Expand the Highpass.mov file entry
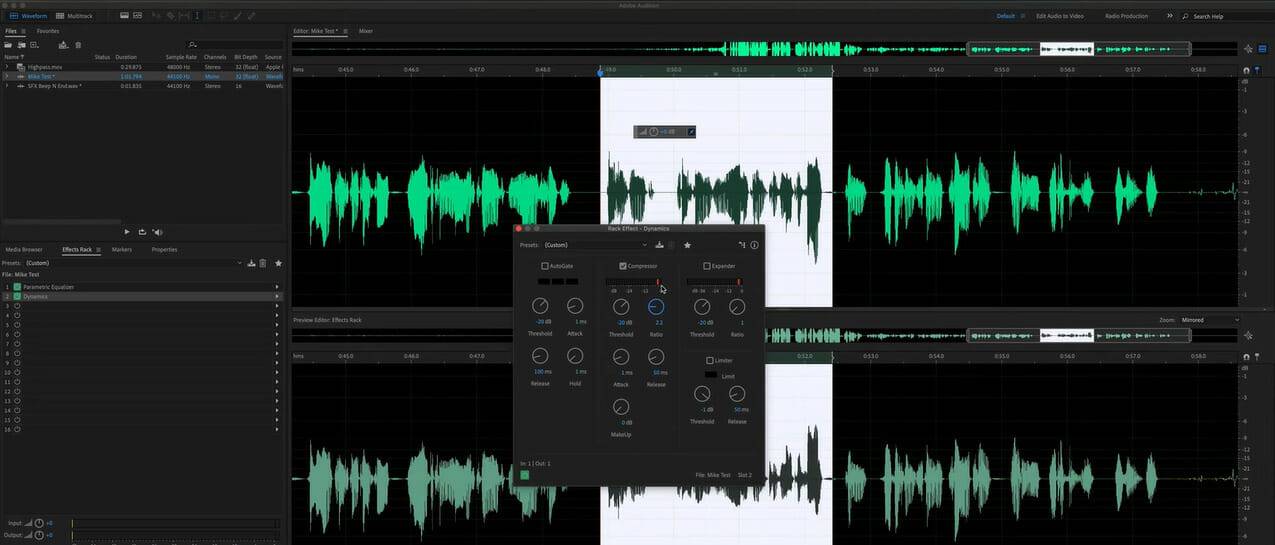Screen dimensions: 1275x545 [x=7, y=67]
